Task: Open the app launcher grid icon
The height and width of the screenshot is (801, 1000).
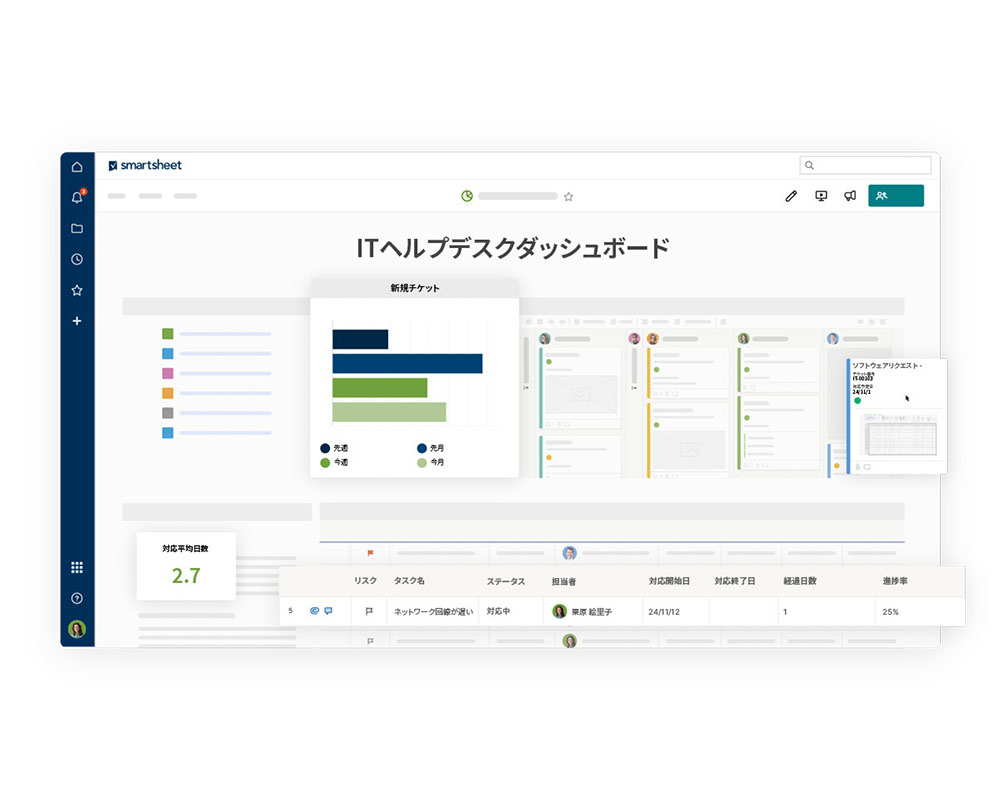Action: (x=77, y=567)
